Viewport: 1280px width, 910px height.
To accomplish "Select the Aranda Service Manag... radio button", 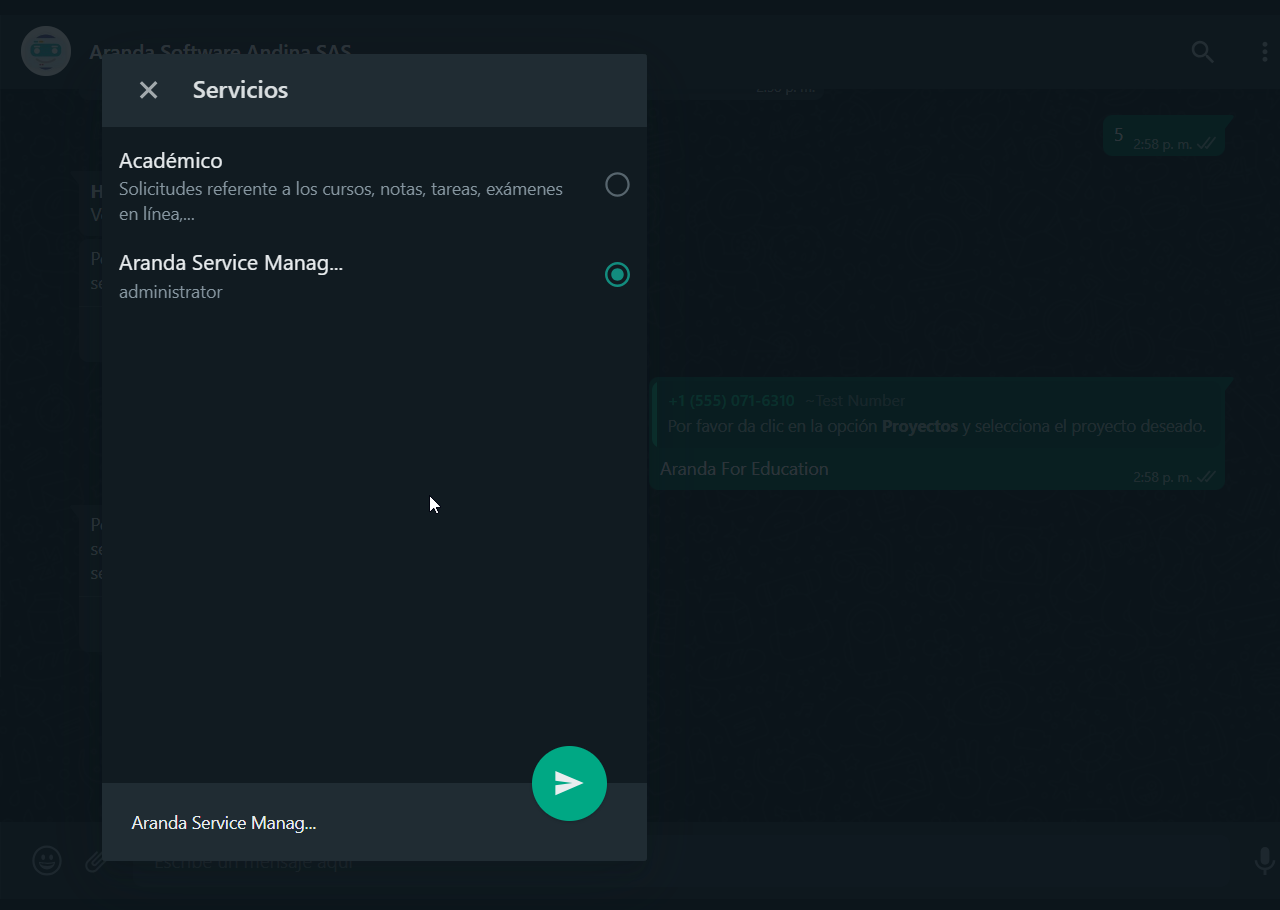I will pyautogui.click(x=617, y=274).
